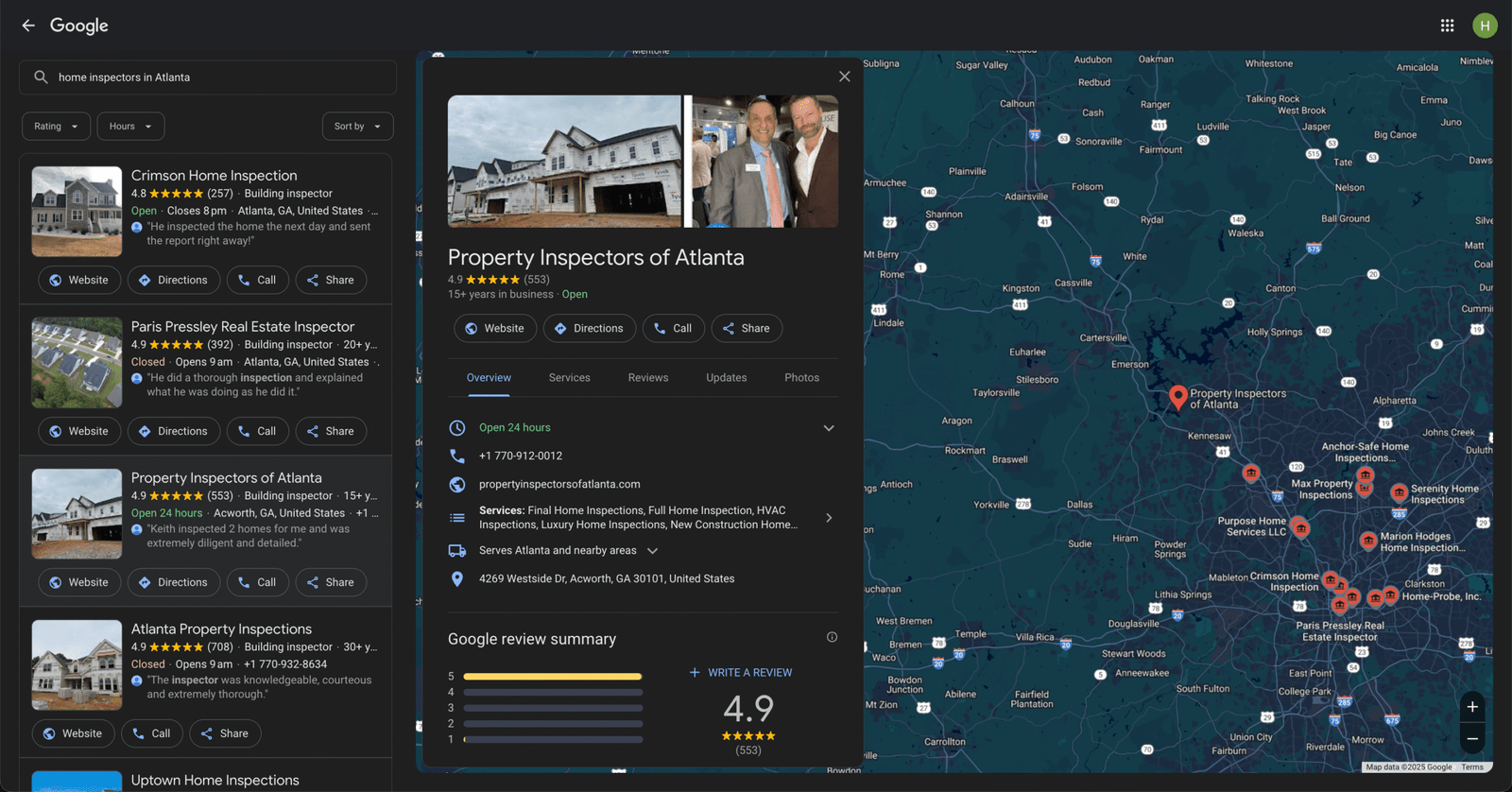Select the Purpose Home Services LLC marker
This screenshot has height=792, width=1512.
point(1300,528)
